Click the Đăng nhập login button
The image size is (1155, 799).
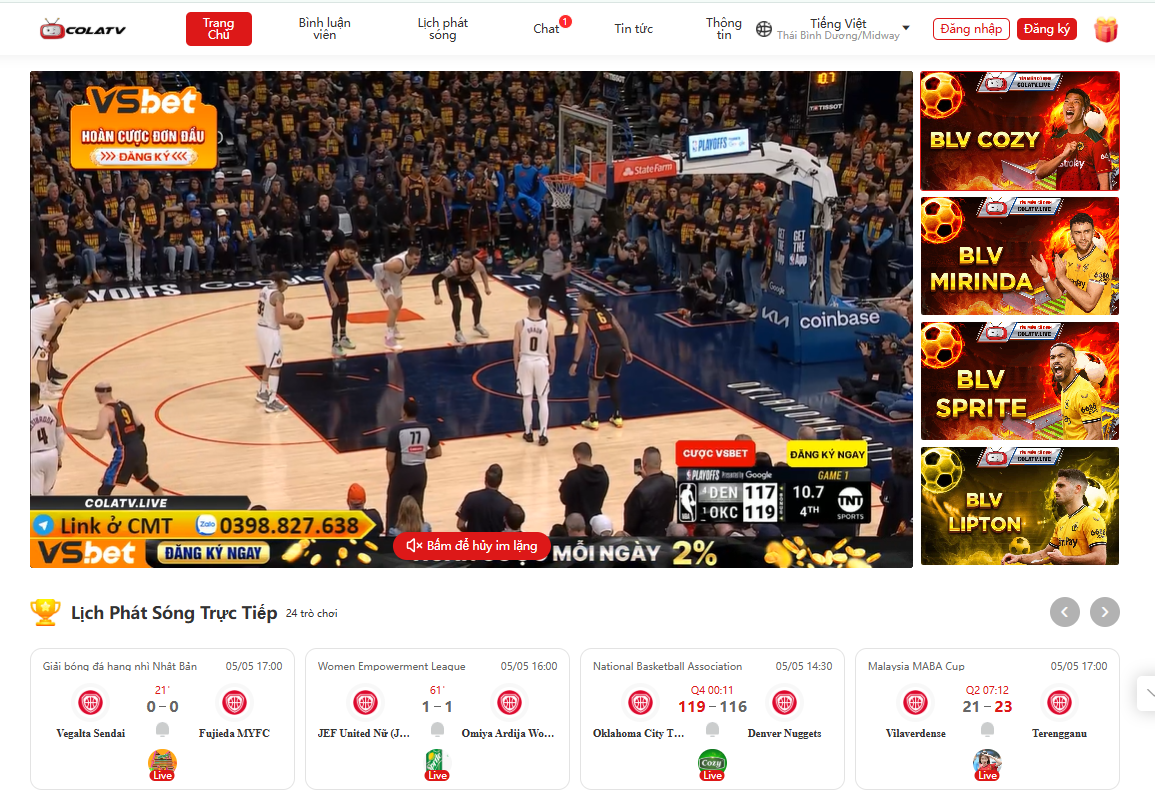pyautogui.click(x=971, y=29)
